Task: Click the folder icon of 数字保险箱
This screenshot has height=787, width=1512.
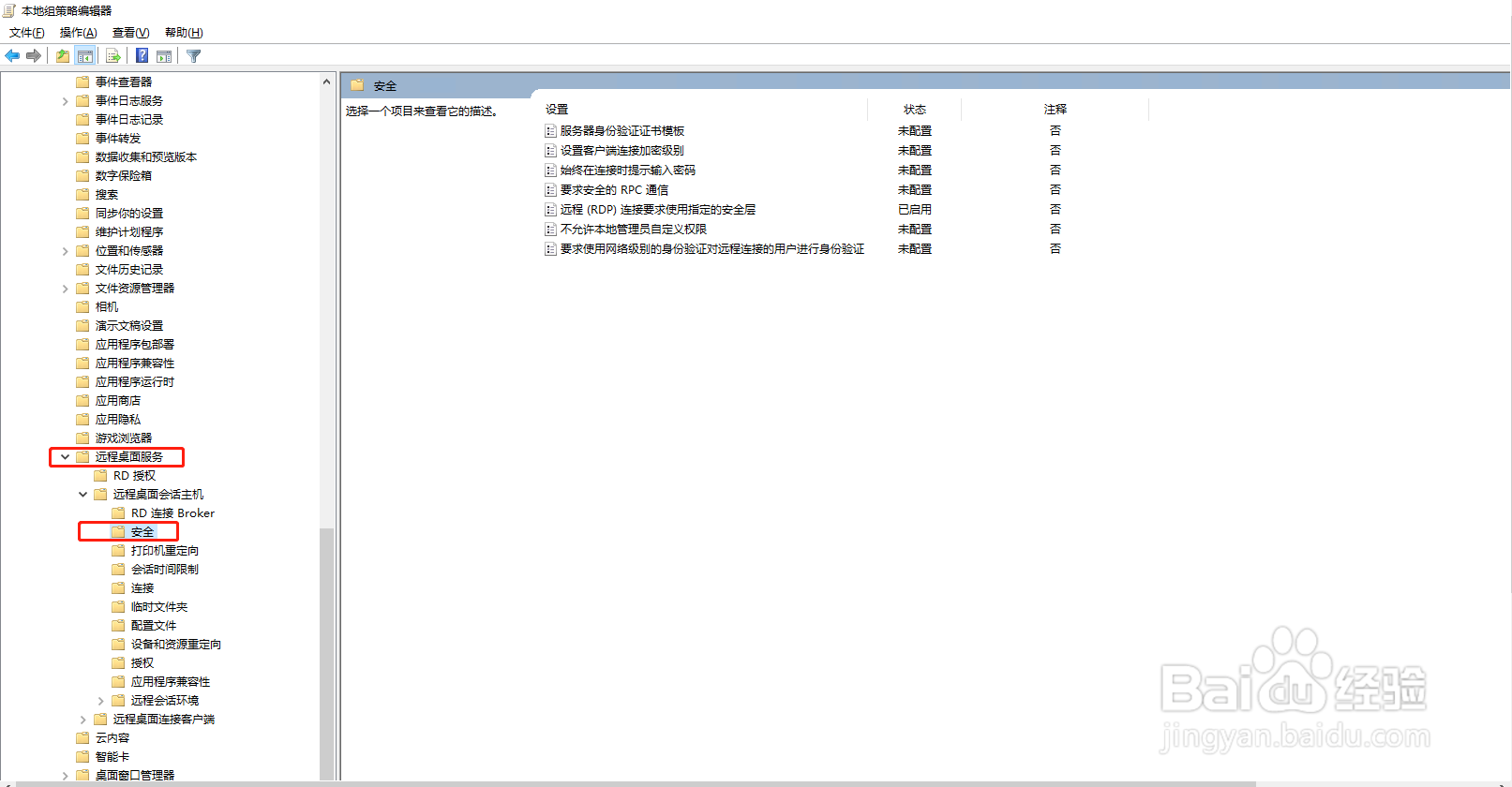Action: pos(82,176)
